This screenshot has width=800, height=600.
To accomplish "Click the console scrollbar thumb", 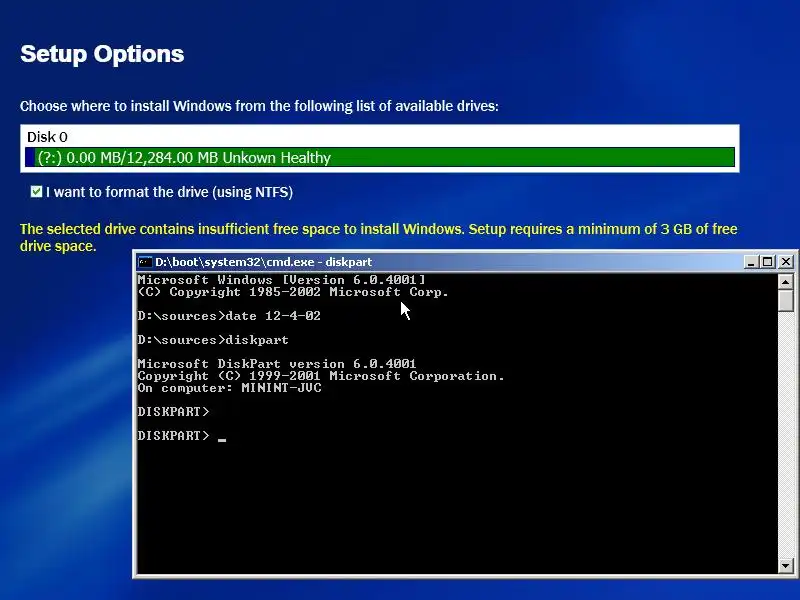I will tap(786, 300).
